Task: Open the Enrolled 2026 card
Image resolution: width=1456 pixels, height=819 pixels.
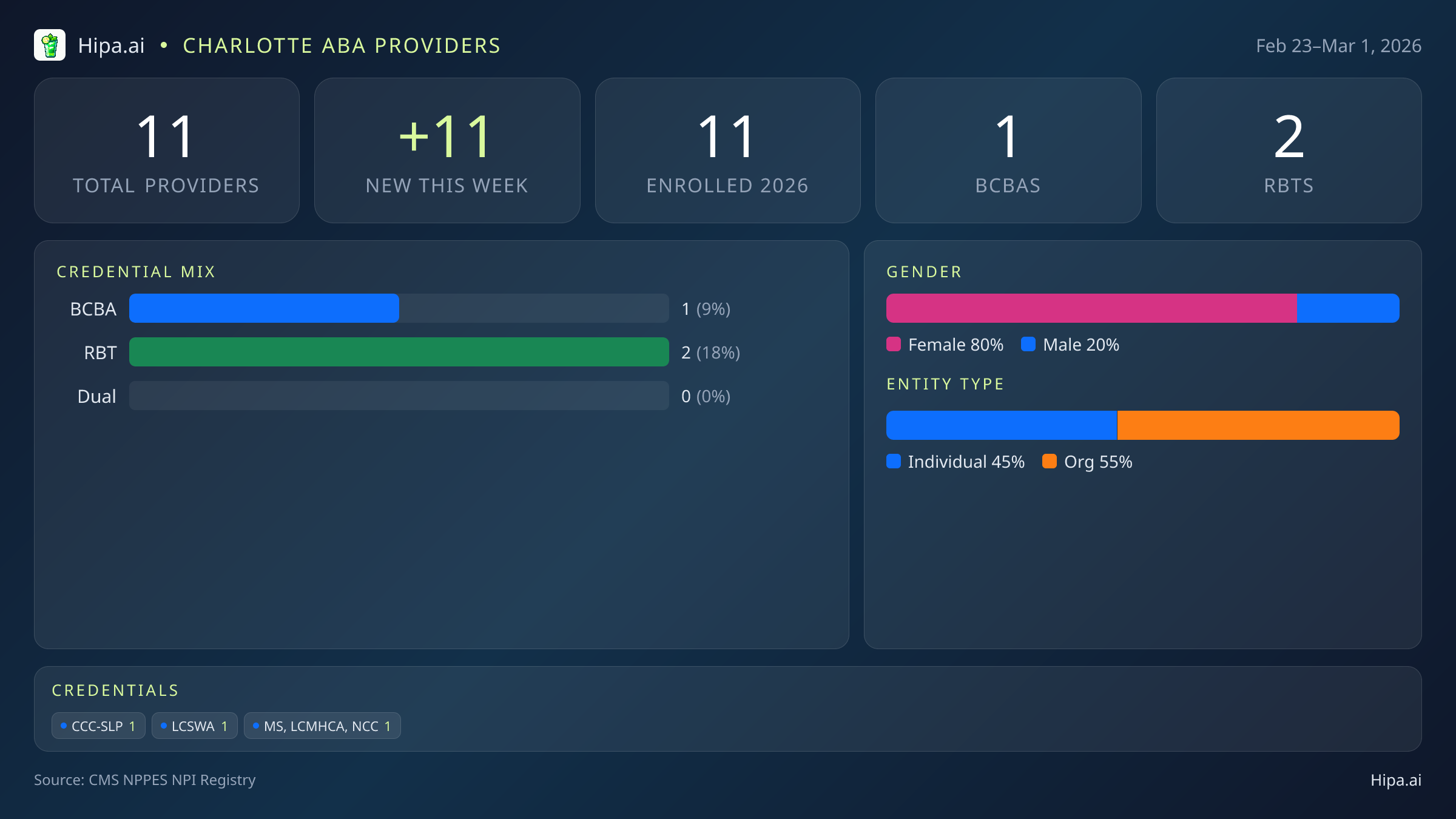Action: pyautogui.click(x=727, y=150)
